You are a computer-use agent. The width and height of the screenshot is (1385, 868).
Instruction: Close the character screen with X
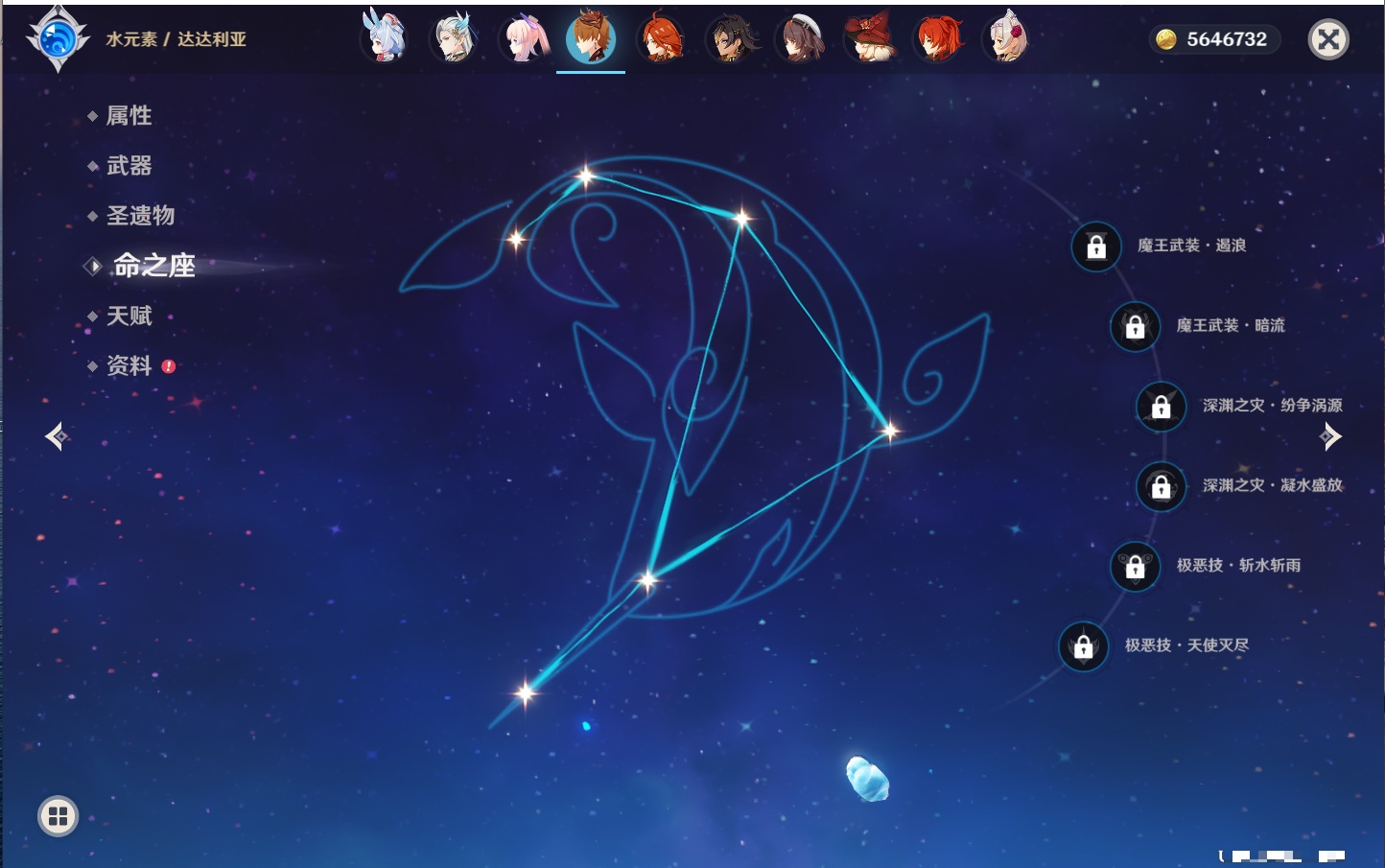(1329, 39)
